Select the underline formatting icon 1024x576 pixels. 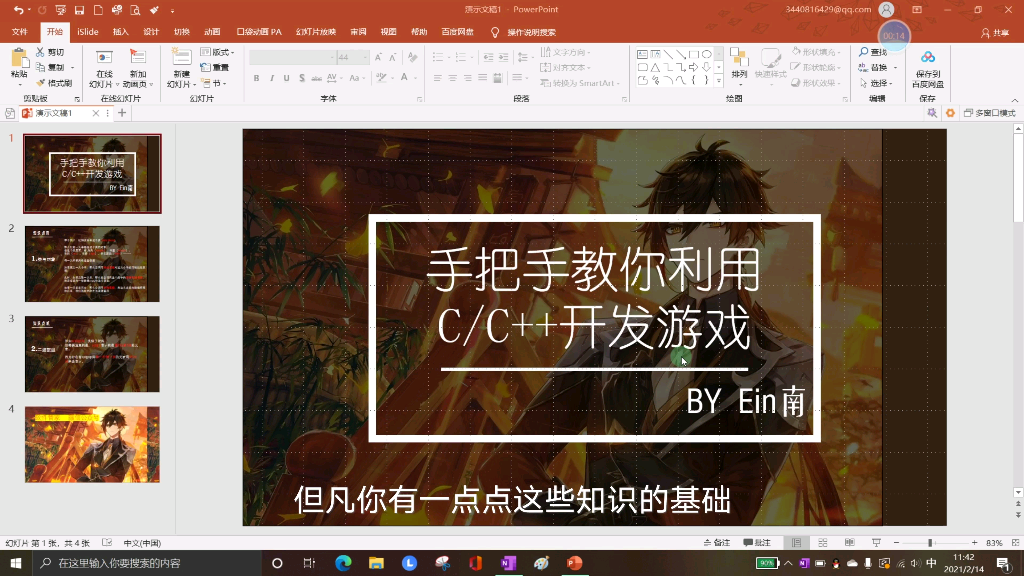click(x=288, y=75)
